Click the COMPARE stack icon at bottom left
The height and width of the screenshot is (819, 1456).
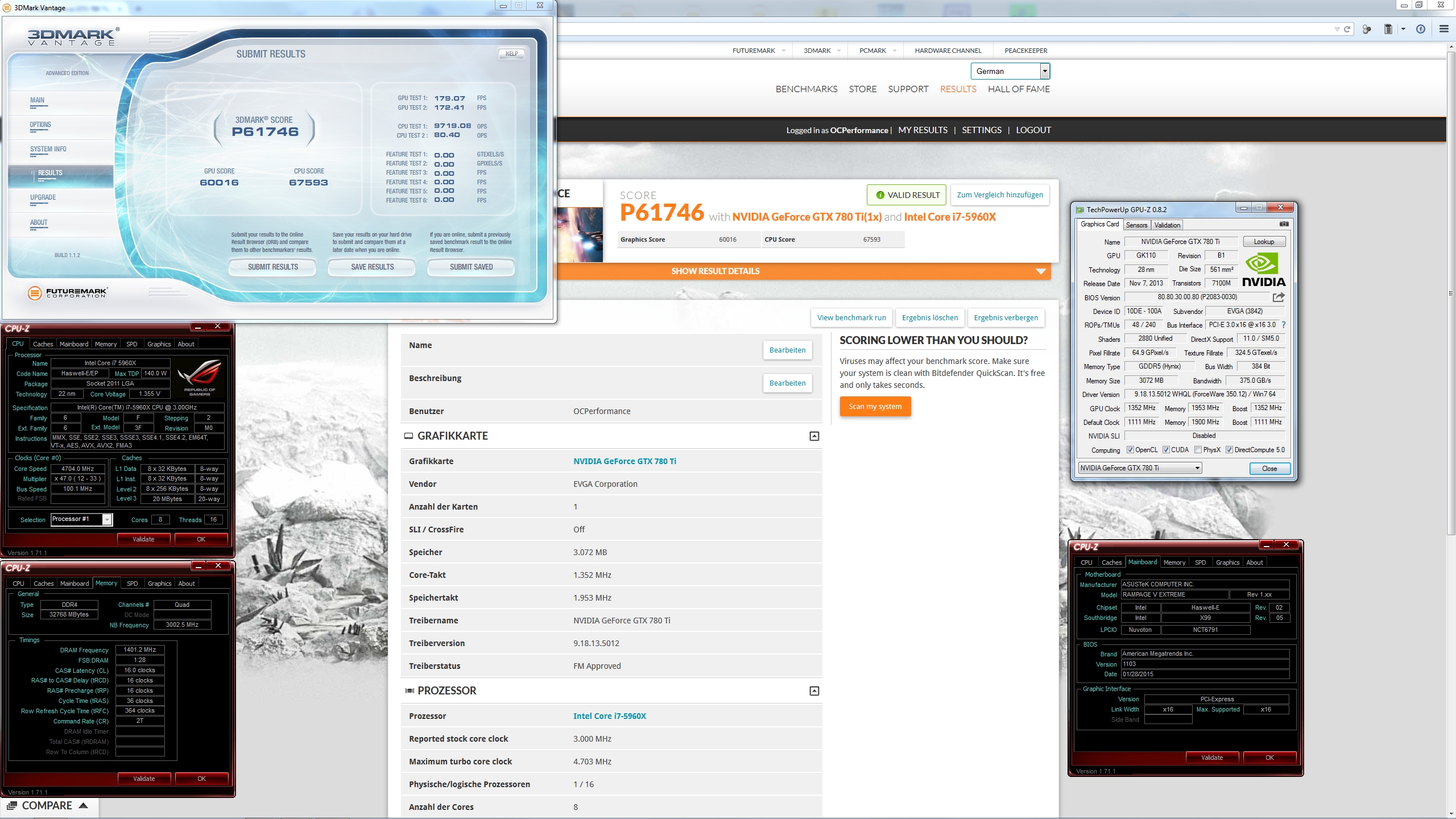pyautogui.click(x=12, y=805)
